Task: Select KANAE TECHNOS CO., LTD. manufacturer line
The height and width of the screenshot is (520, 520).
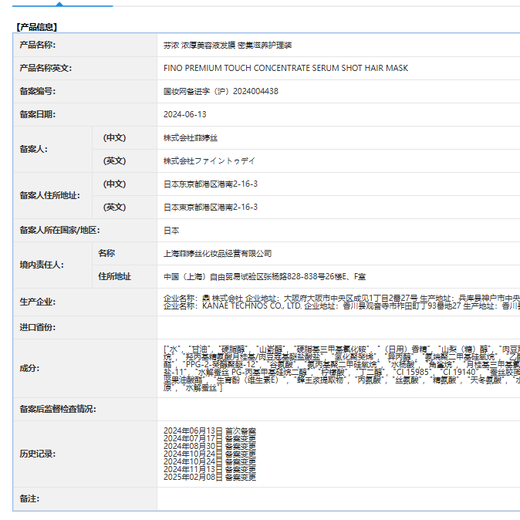Action: coord(342,306)
